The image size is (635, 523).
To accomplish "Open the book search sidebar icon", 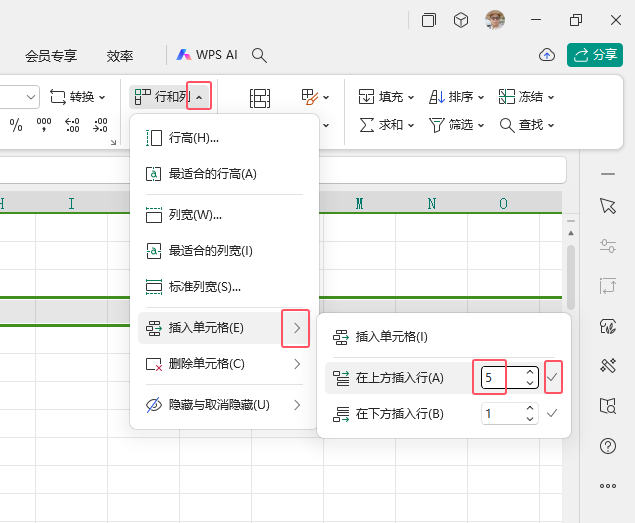I will pos(607,406).
